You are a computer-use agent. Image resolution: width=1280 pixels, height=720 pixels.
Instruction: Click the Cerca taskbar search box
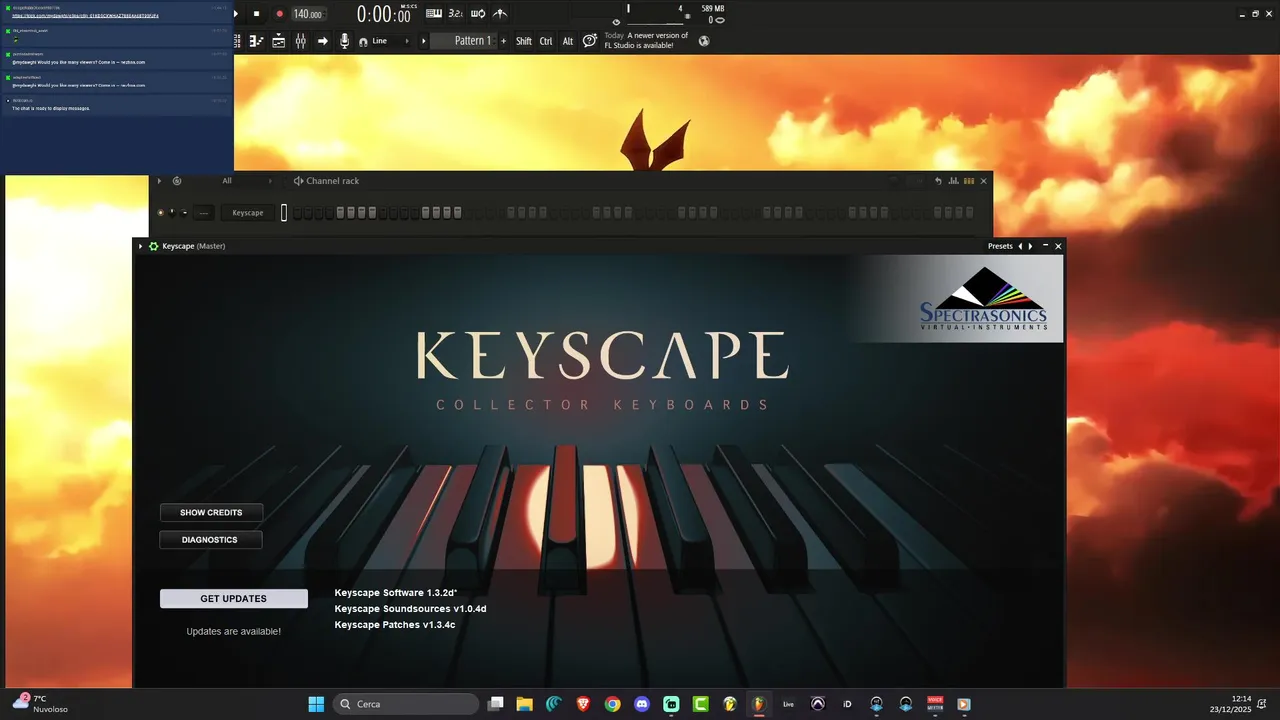click(405, 704)
